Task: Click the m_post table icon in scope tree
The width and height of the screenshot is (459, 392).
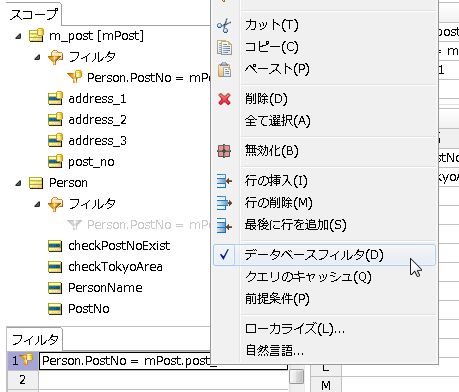Action: (x=36, y=35)
